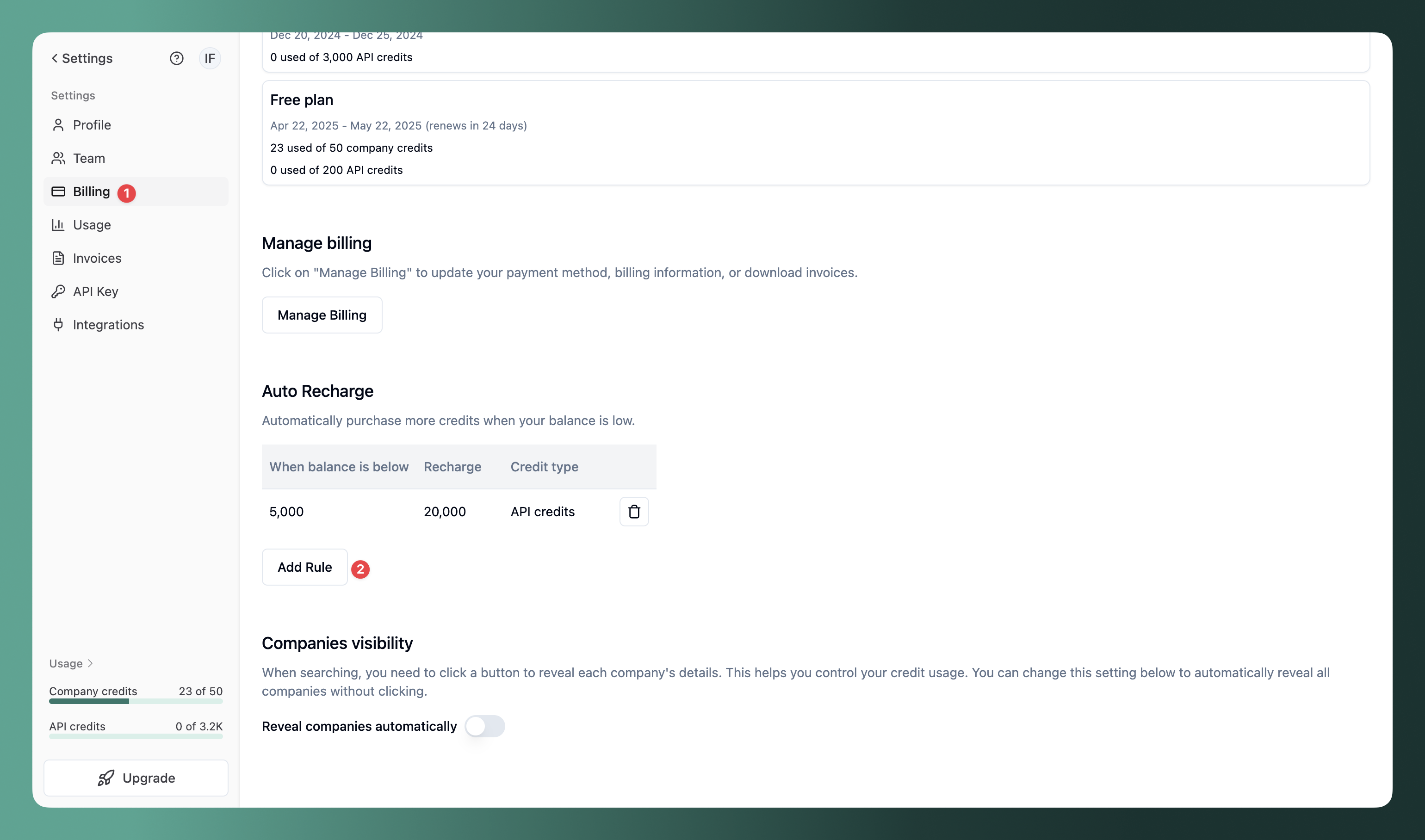This screenshot has width=1425, height=840.
Task: Open Usage via the bar-chart icon
Action: (x=59, y=225)
